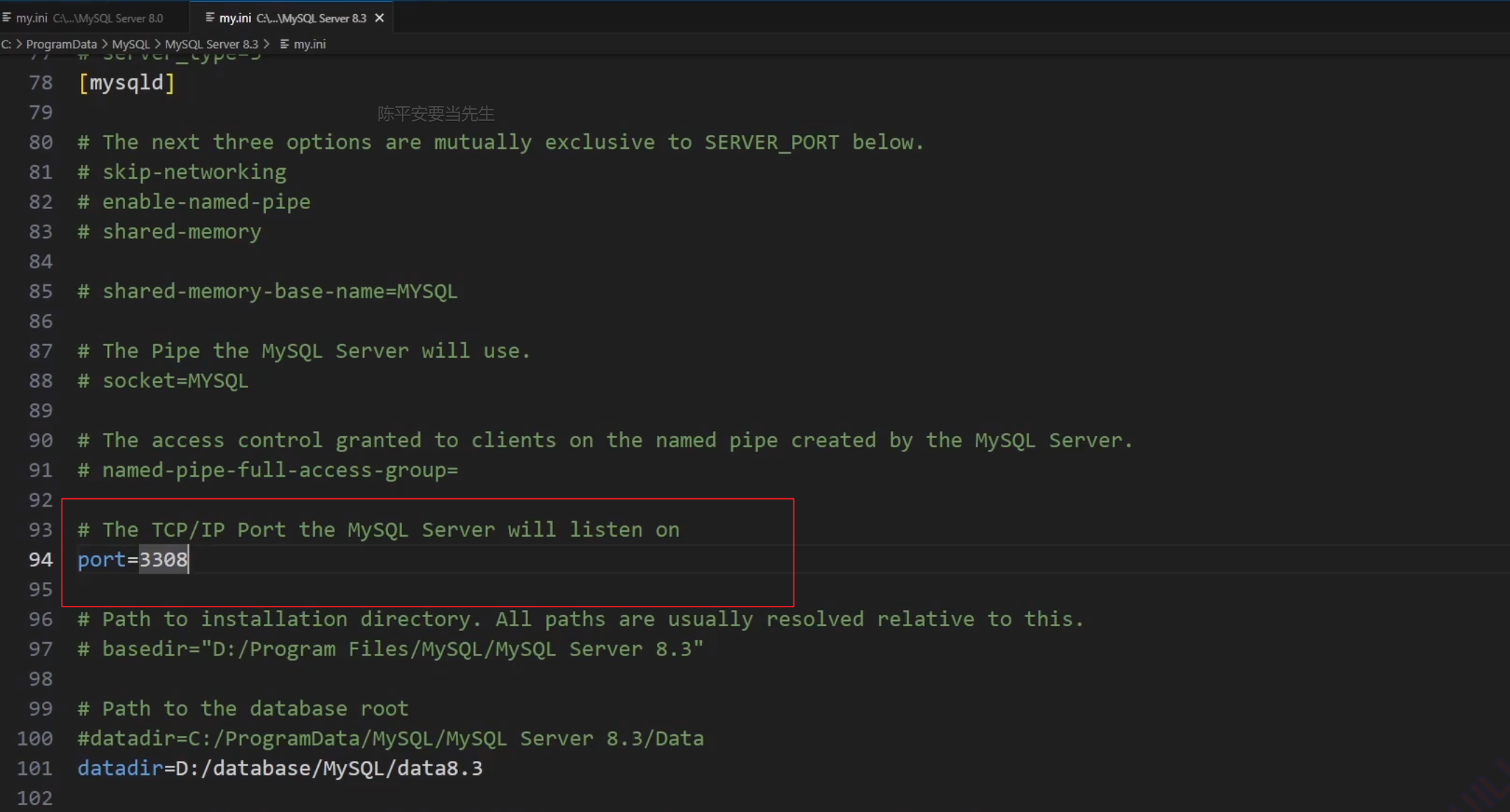Viewport: 1510px width, 812px height.
Task: Expand the MySQL breadcrumb segment
Action: (131, 44)
